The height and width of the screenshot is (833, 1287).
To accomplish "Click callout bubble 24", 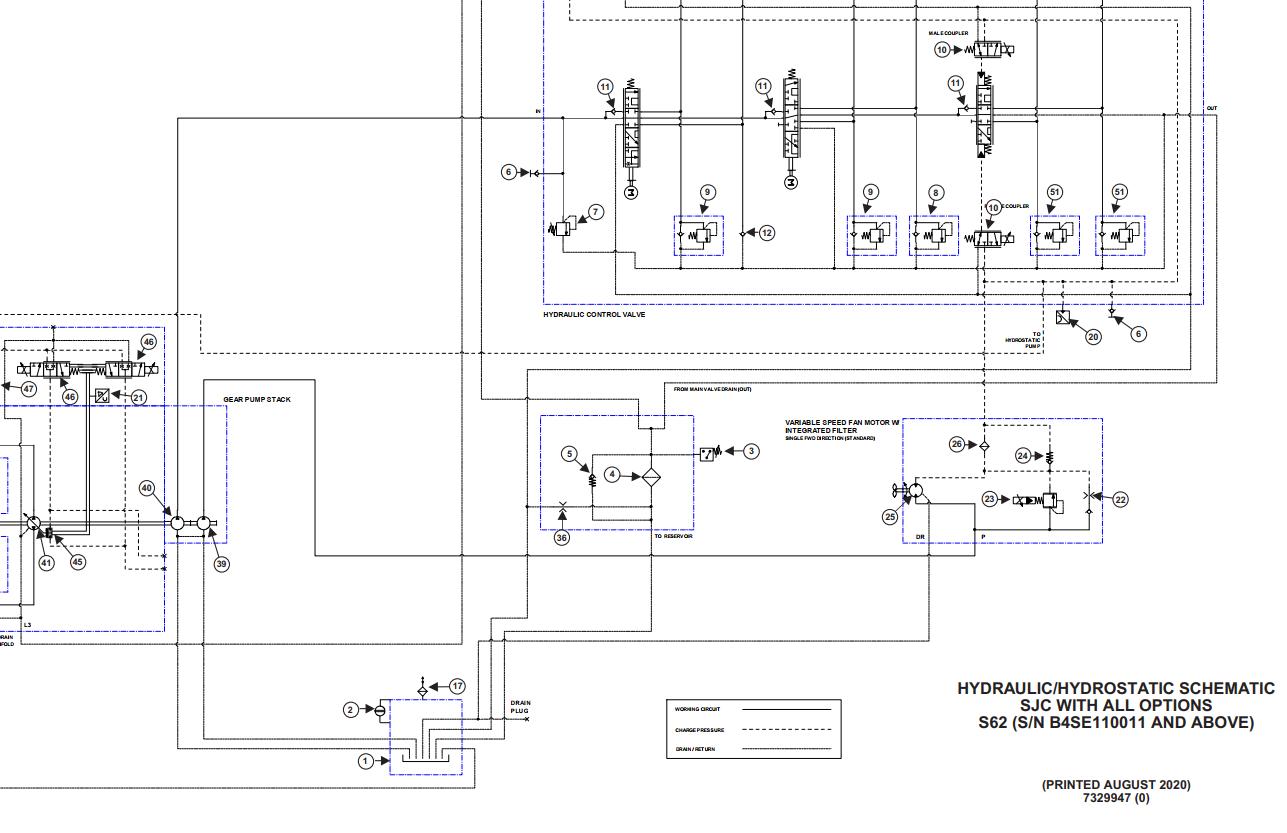I will (x=1023, y=456).
